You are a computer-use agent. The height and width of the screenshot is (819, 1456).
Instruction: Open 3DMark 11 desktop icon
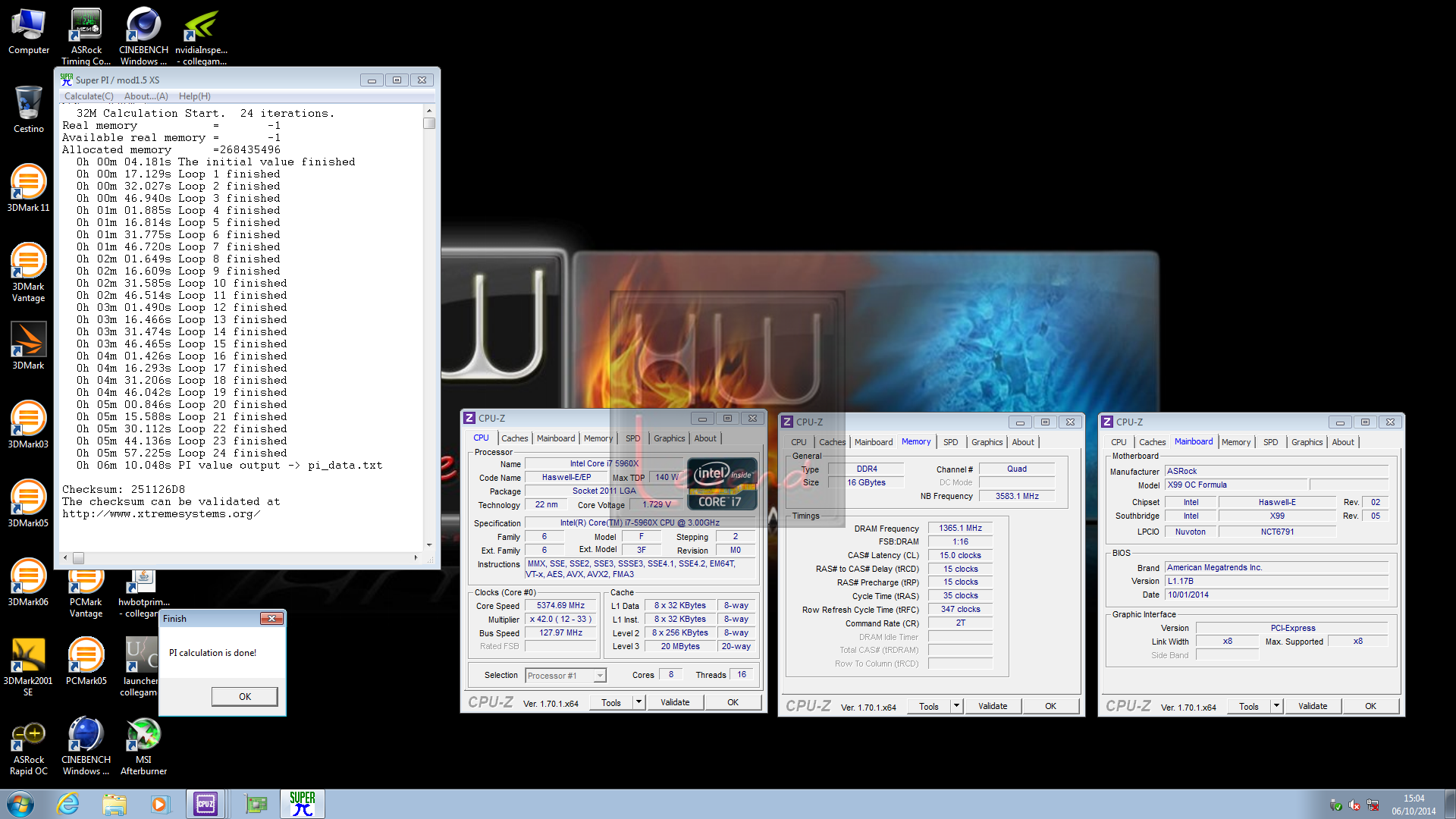pos(29,187)
